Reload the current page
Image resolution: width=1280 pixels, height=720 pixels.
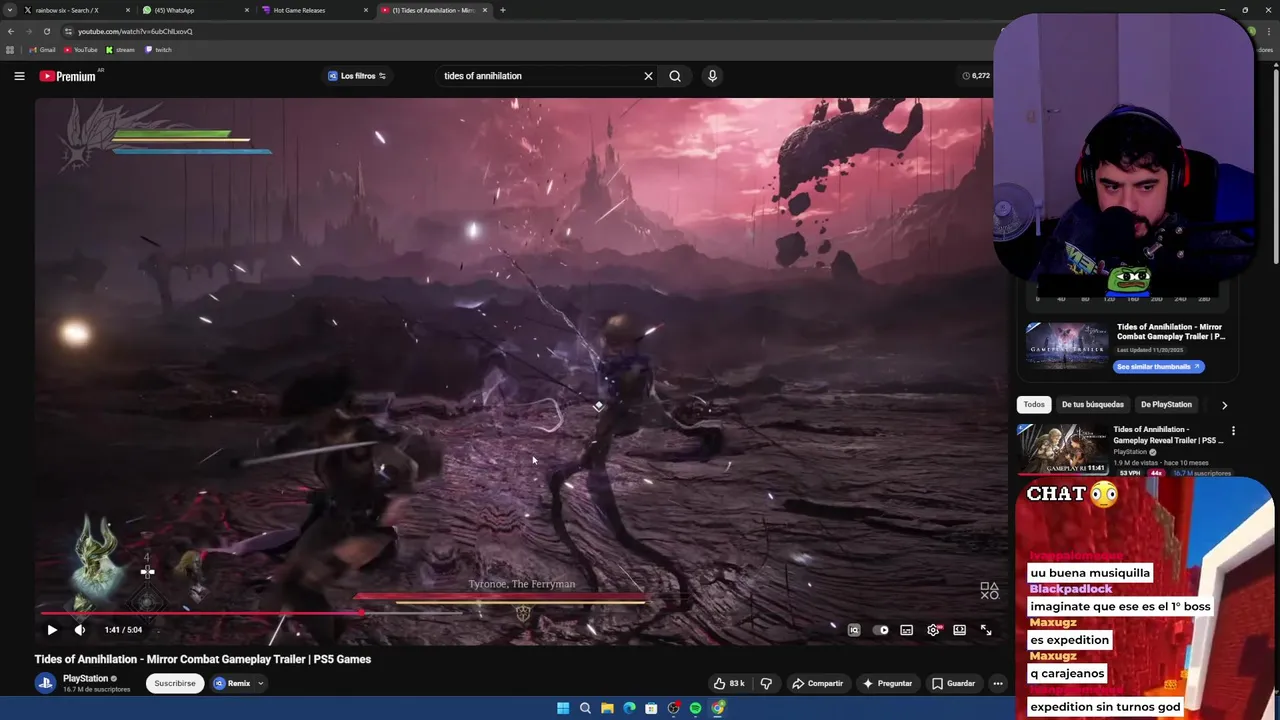click(x=46, y=31)
